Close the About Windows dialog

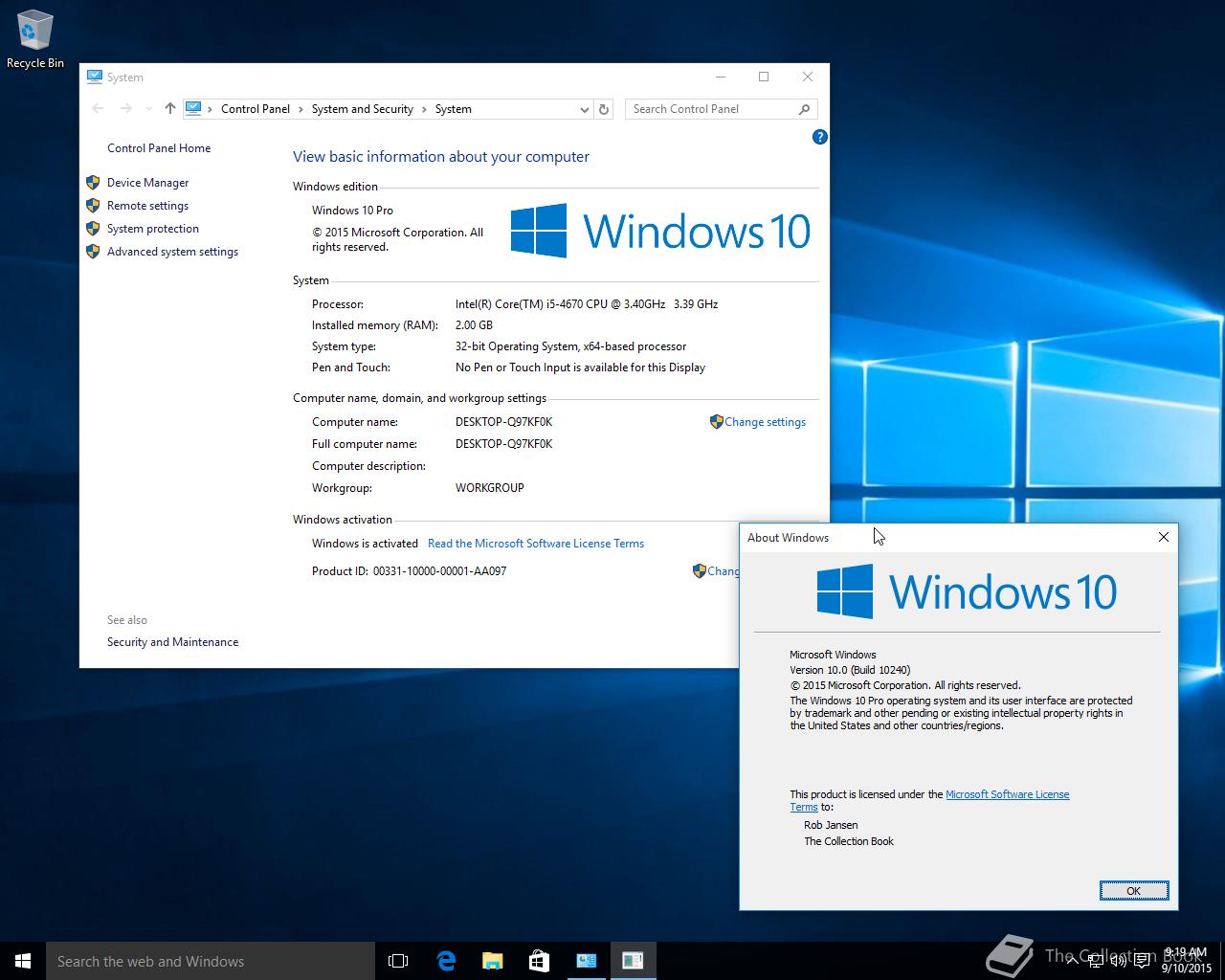[1164, 537]
